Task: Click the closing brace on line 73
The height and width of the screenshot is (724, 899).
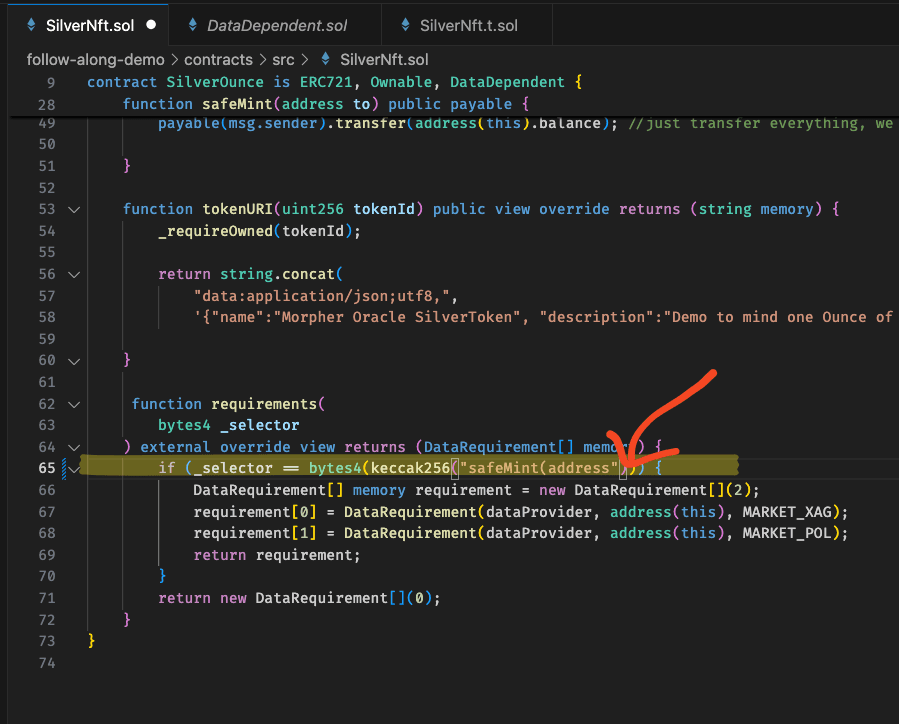Action: [x=91, y=641]
